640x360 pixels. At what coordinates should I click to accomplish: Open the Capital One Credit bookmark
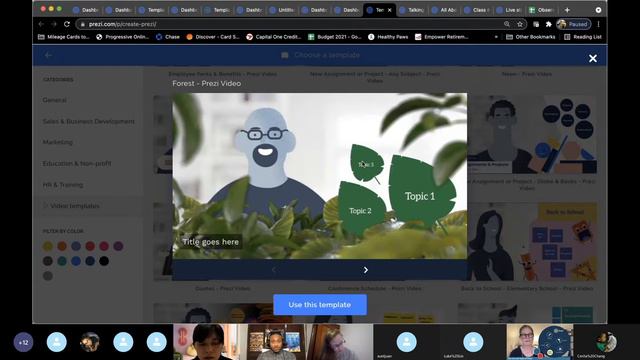273,37
